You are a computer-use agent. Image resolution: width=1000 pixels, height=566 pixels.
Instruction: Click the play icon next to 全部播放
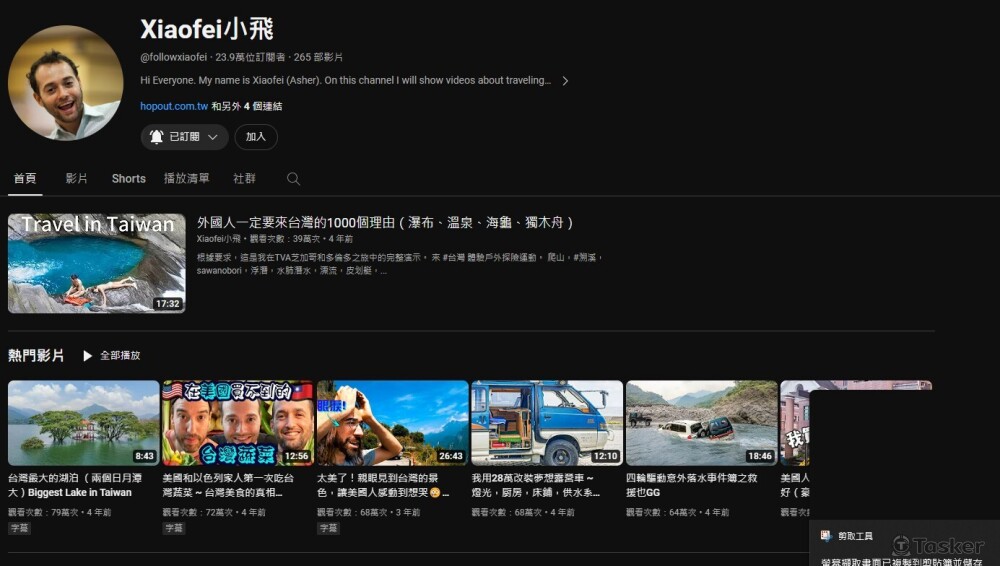87,356
